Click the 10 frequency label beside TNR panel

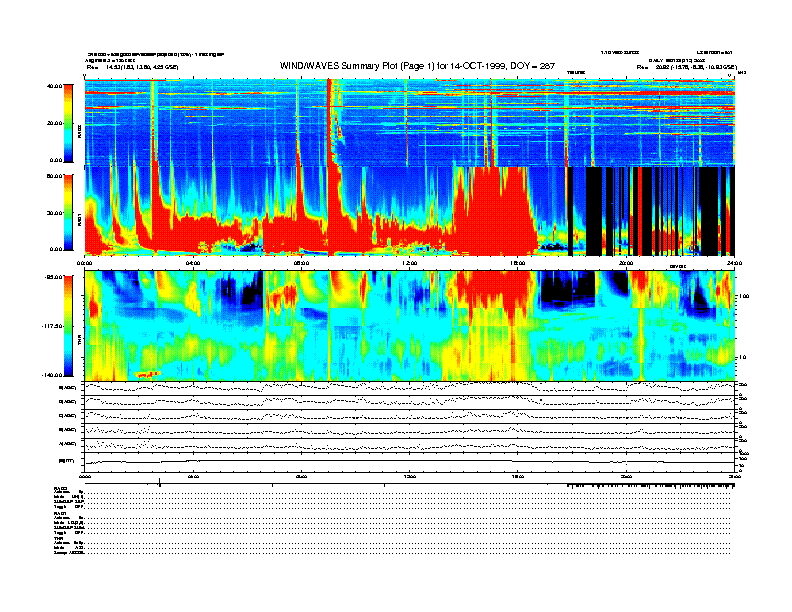point(744,358)
